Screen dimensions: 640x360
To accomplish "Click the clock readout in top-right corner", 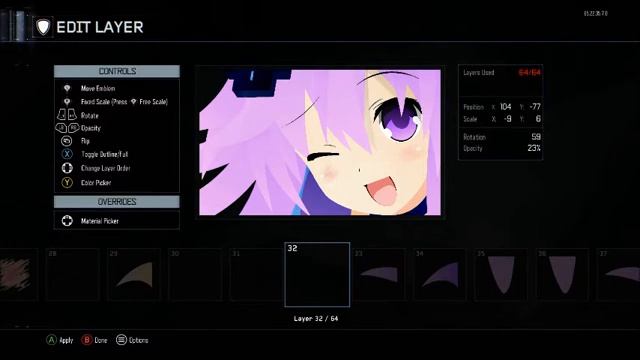I will pyautogui.click(x=596, y=13).
